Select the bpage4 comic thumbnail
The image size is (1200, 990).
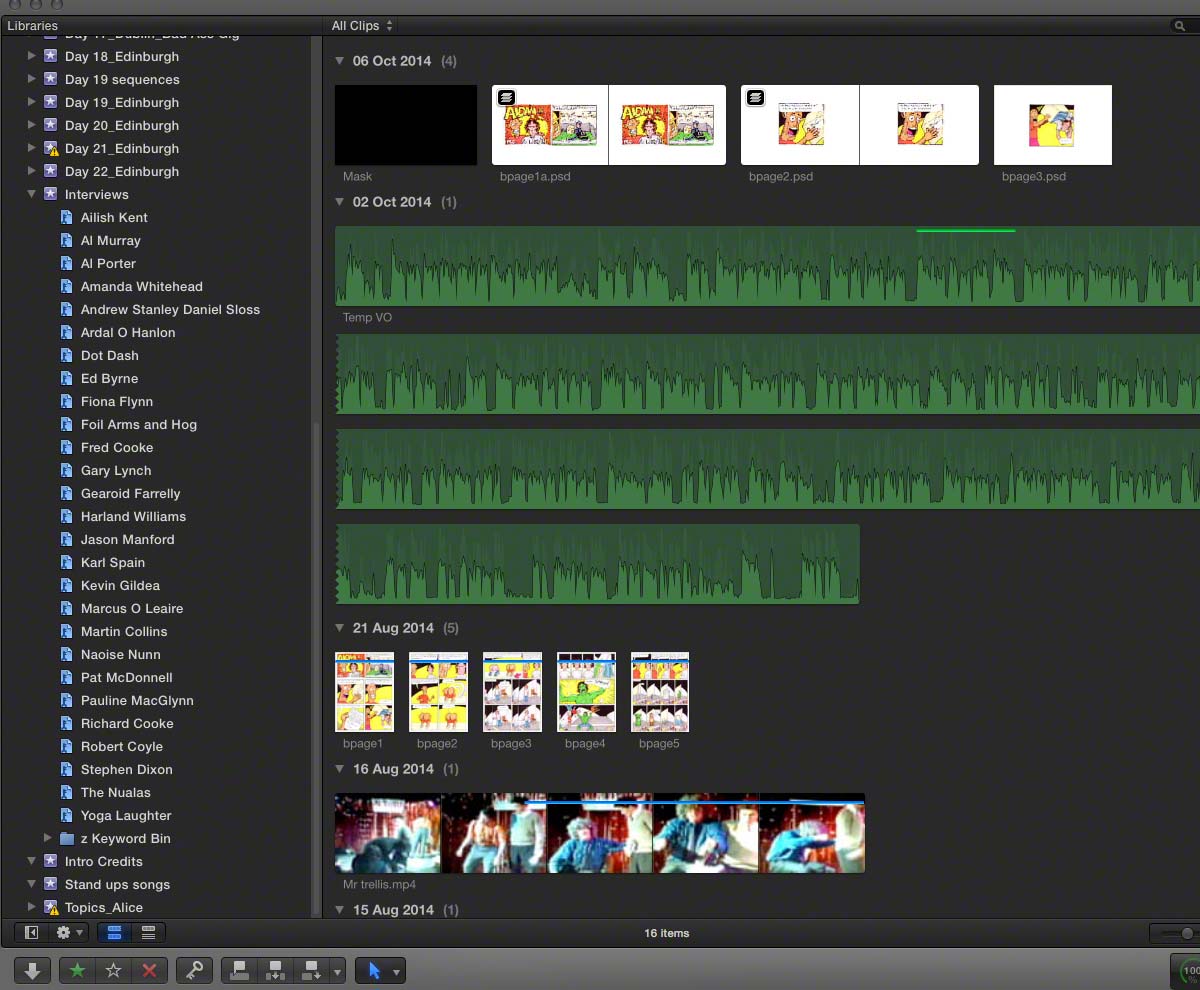pyautogui.click(x=585, y=692)
